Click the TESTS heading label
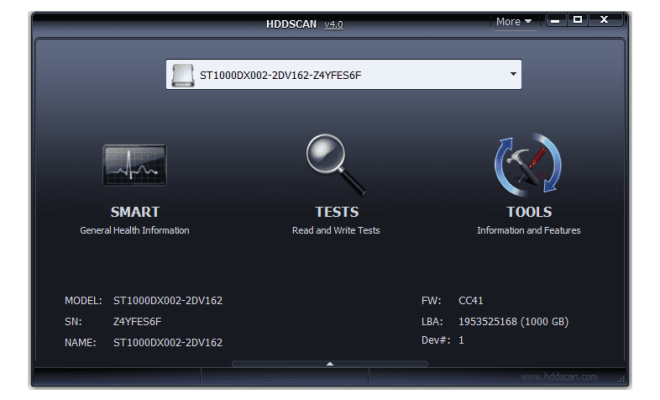The height and width of the screenshot is (400, 660). point(337,212)
